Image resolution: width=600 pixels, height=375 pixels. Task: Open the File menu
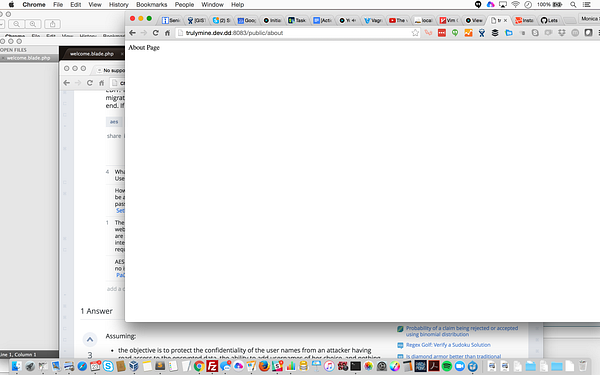coord(58,5)
